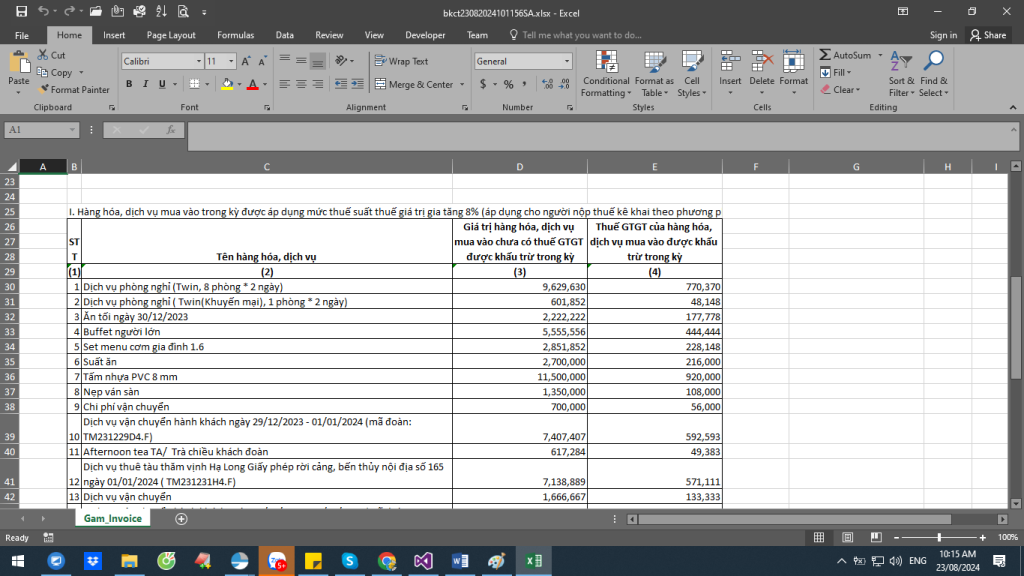Expand Merge & Center options arrow
This screenshot has height=576, width=1024.
pos(462,84)
